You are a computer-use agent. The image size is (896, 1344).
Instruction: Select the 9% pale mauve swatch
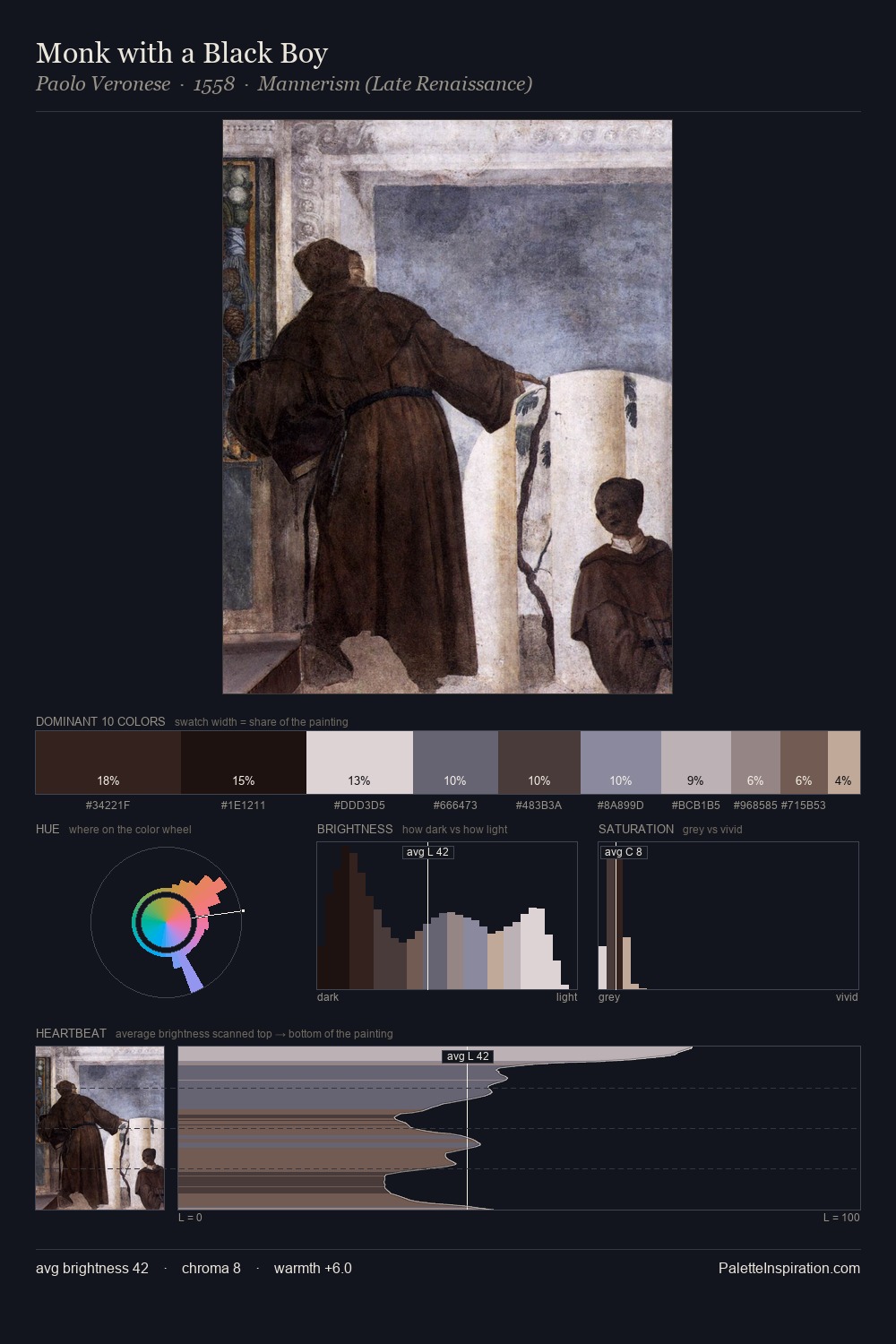696,762
